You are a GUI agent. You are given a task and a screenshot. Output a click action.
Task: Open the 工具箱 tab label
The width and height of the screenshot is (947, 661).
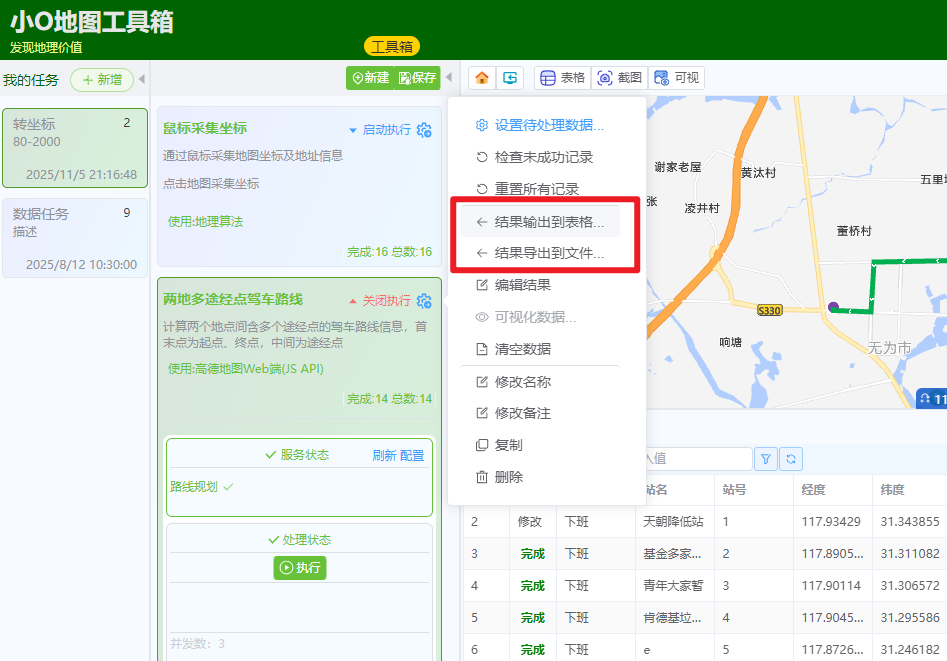tap(391, 47)
